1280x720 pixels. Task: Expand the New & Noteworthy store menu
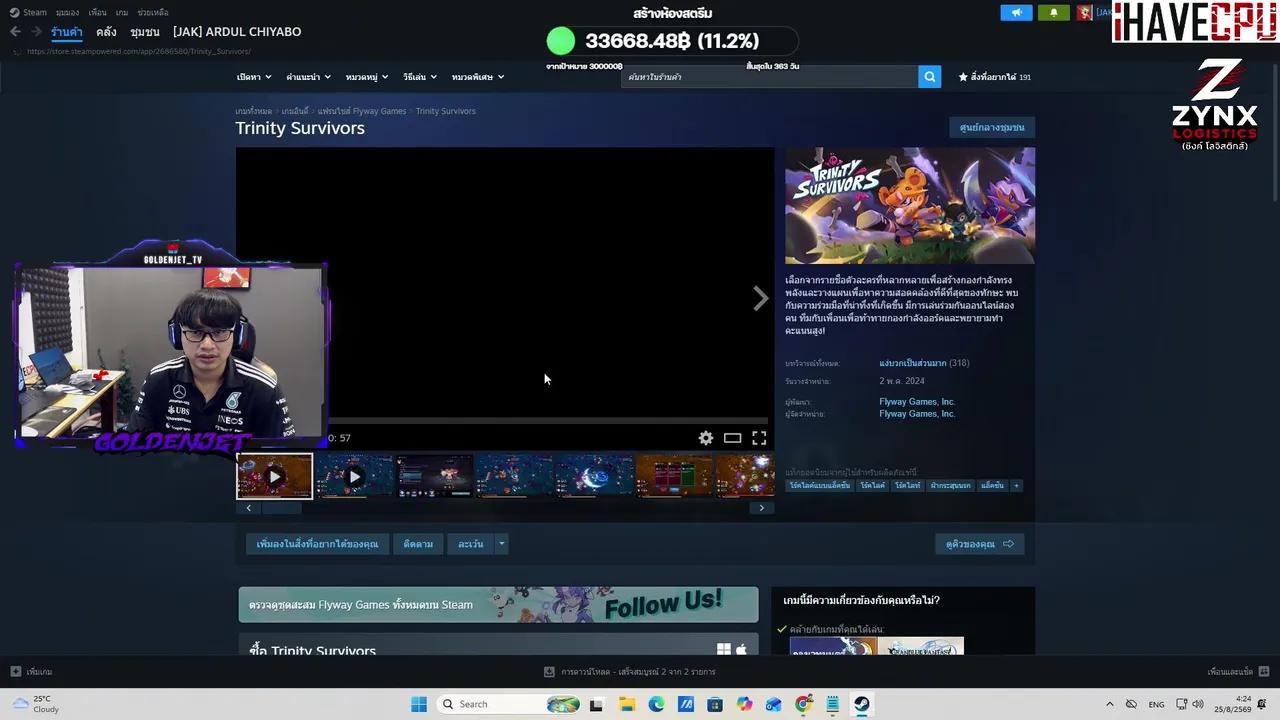308,77
